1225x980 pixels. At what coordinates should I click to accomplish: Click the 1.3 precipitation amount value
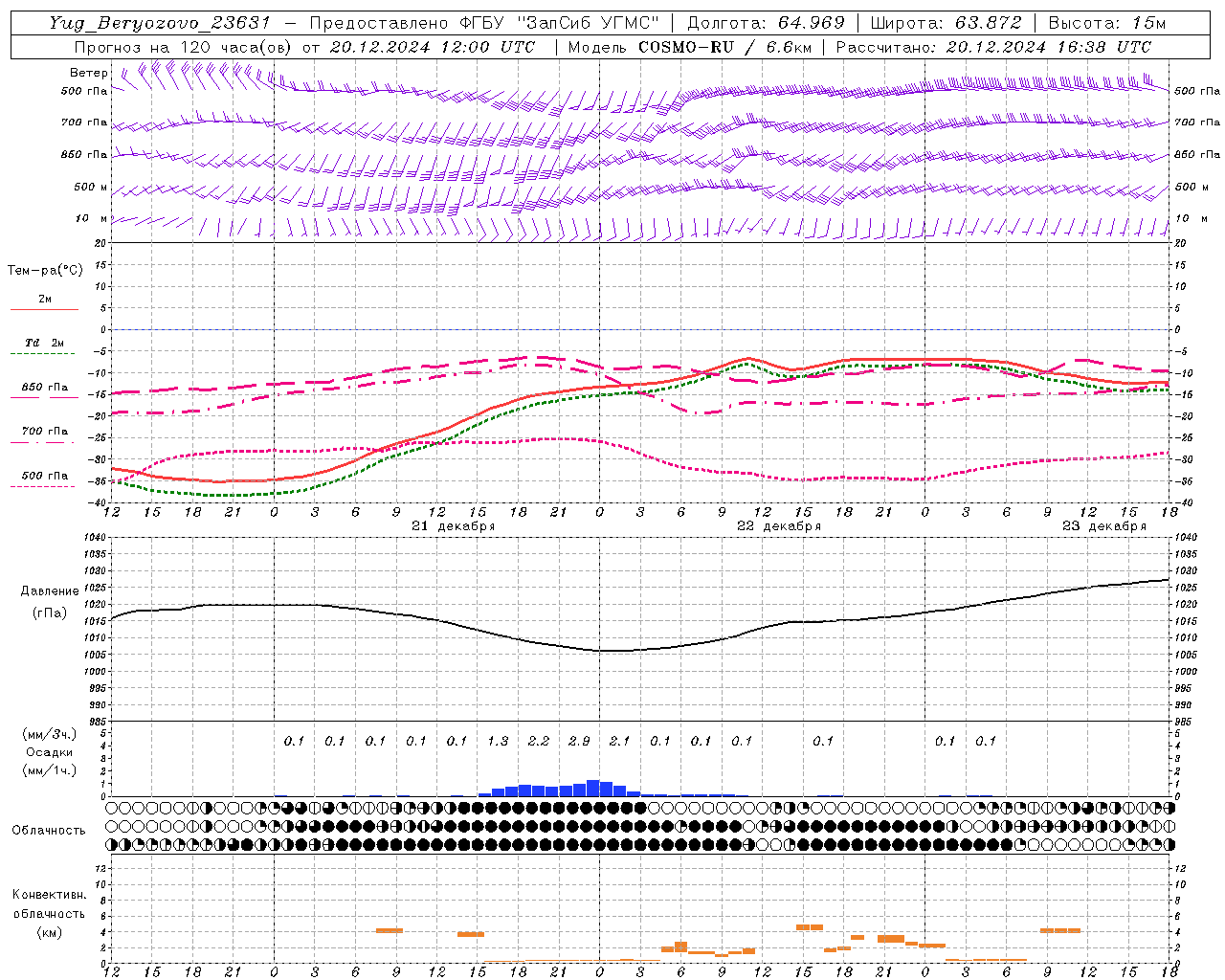[498, 741]
